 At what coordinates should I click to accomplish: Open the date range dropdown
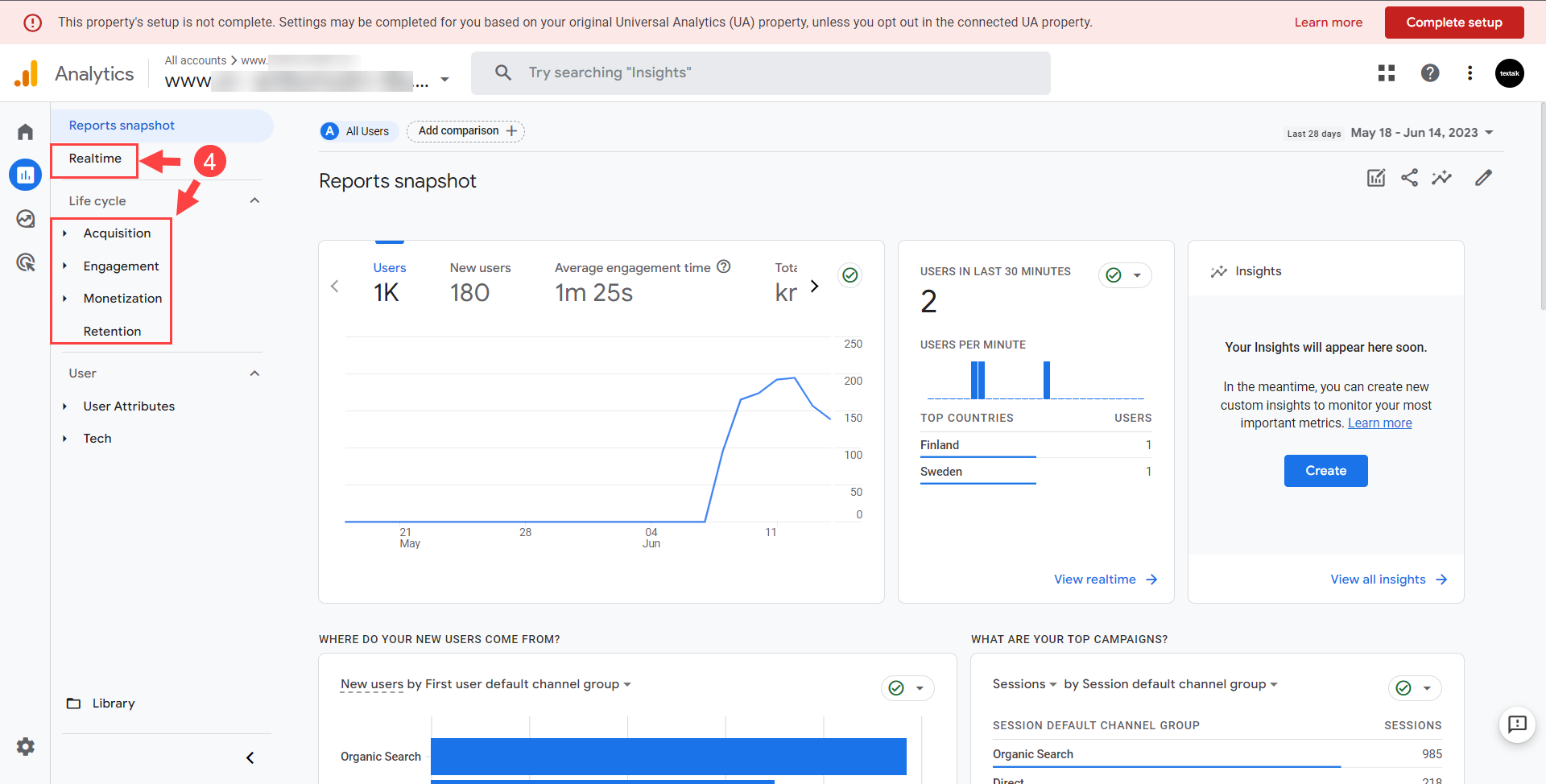click(1422, 133)
